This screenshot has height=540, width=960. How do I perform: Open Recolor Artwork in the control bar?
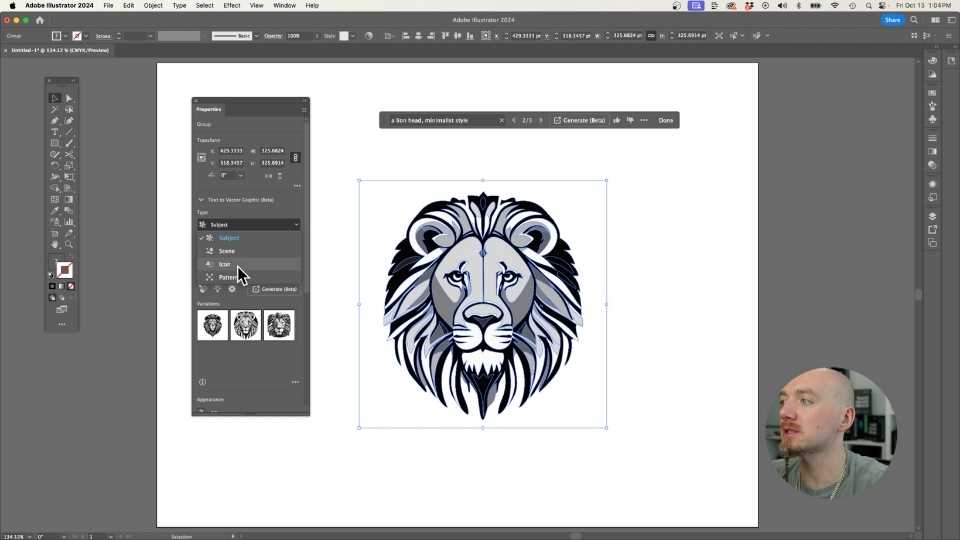(x=369, y=36)
